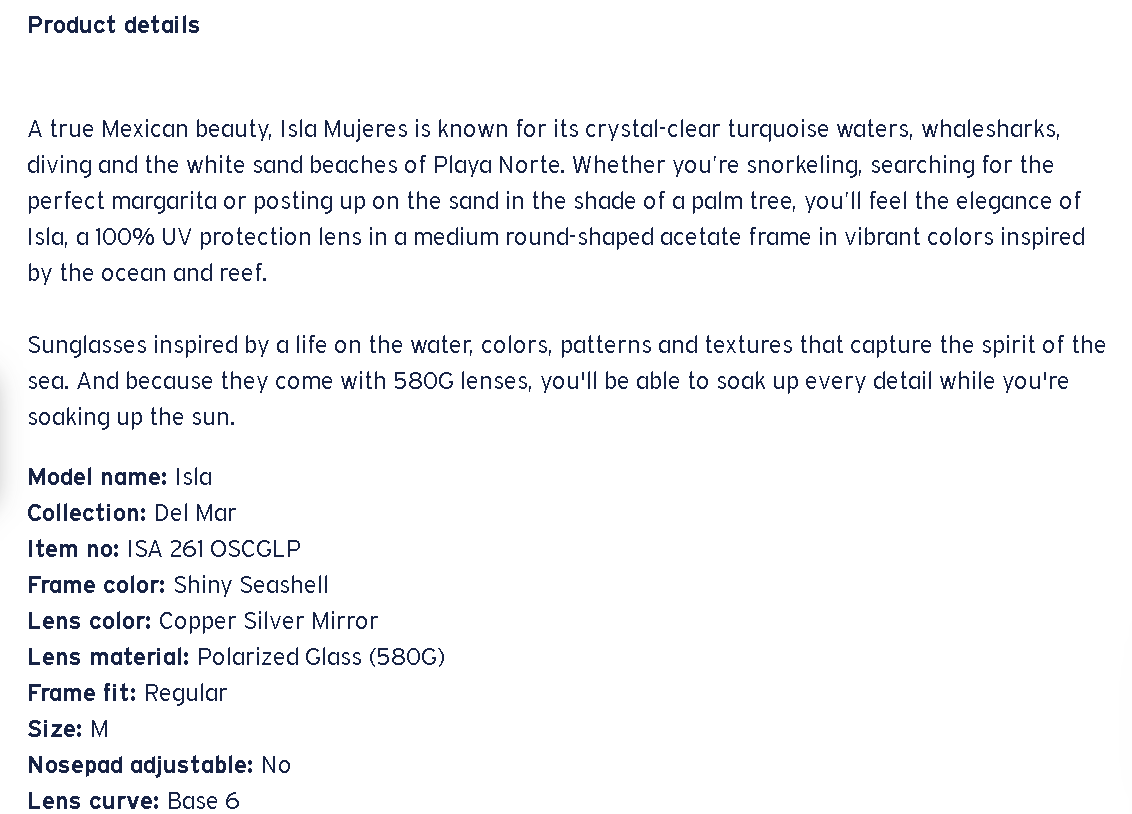Select the "Shiny Seashell" frame color value
Image resolution: width=1132 pixels, height=814 pixels.
click(x=251, y=585)
